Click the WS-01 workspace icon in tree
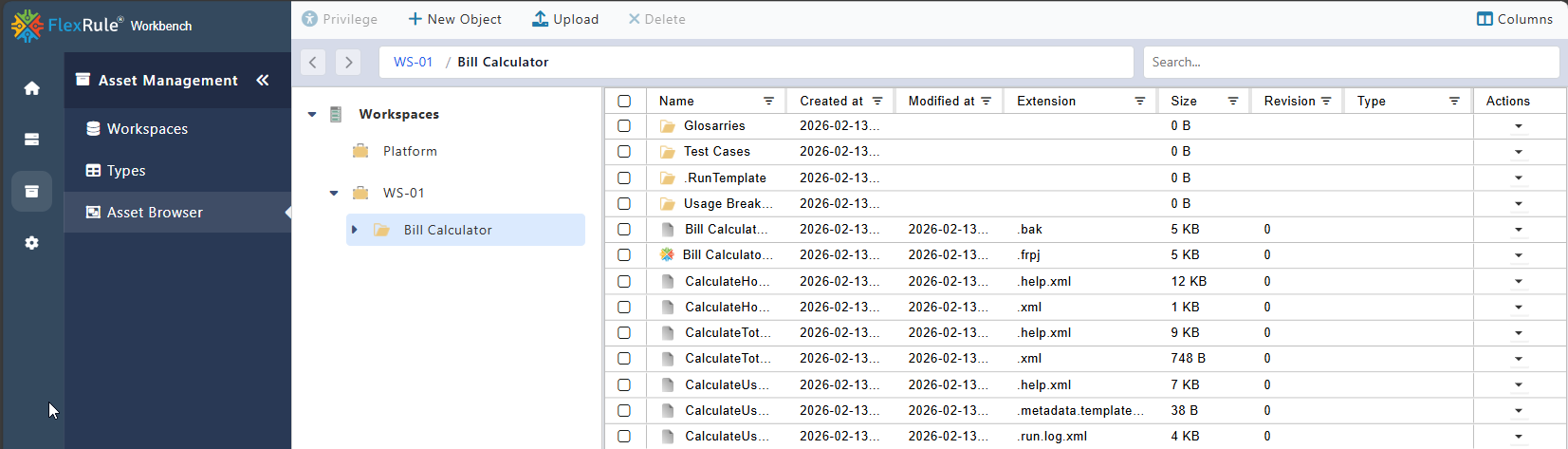Image resolution: width=1568 pixels, height=449 pixels. 360,193
